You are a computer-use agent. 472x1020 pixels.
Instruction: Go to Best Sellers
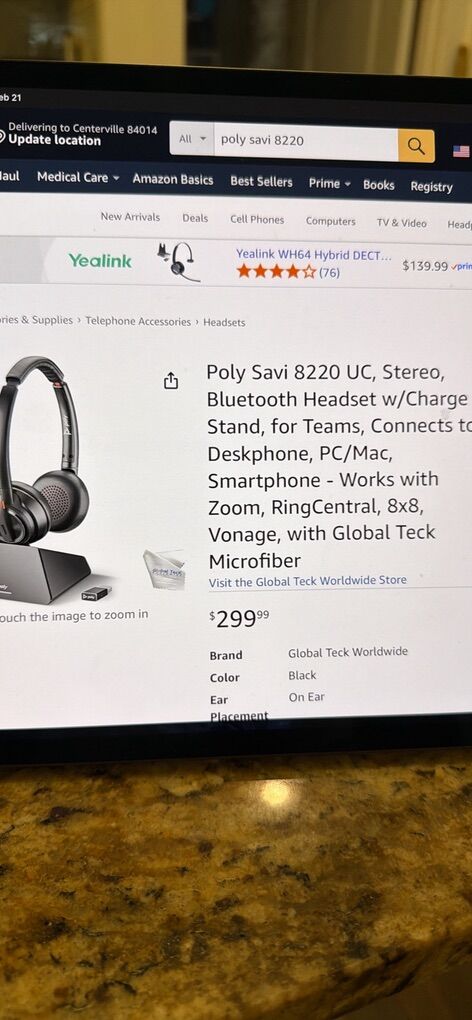coord(261,181)
